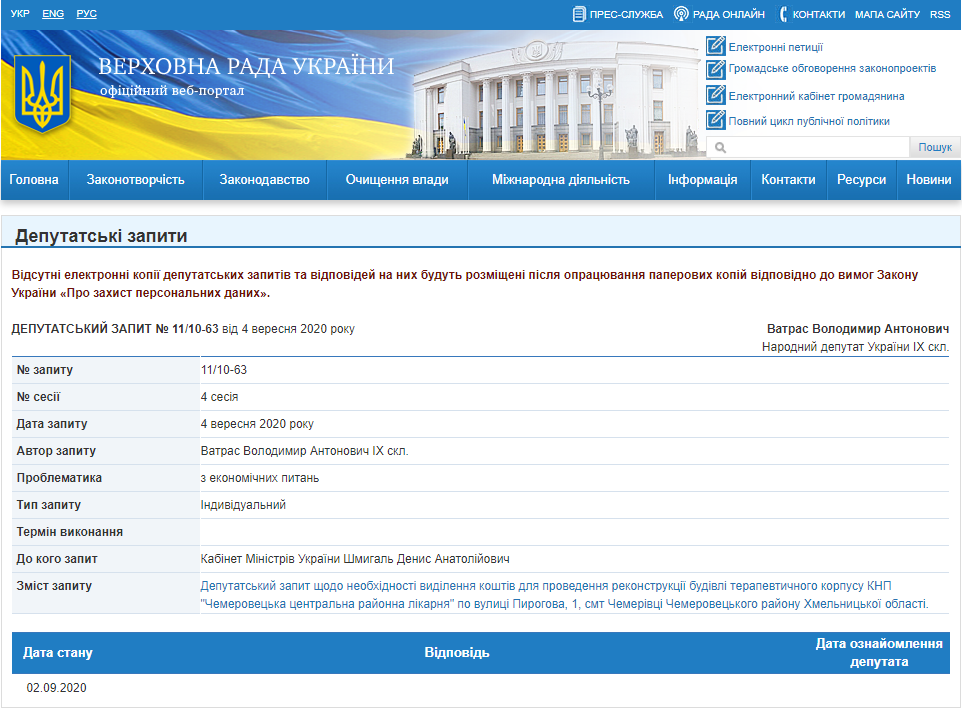Click the Contacts phone icon

coord(783,14)
